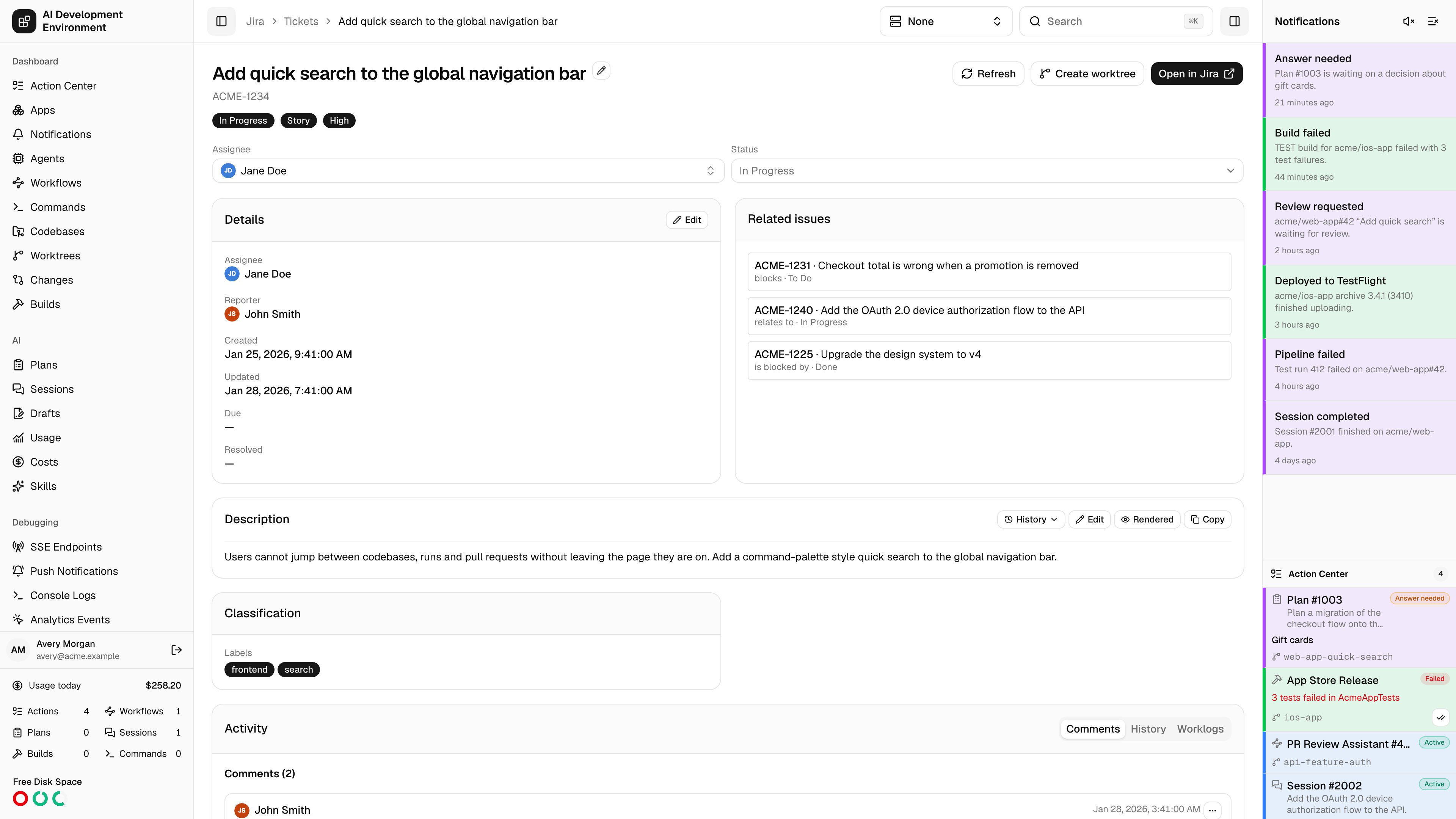Open Codebases in the sidebar
Screen dimensions: 1456x819
pyautogui.click(x=97, y=232)
